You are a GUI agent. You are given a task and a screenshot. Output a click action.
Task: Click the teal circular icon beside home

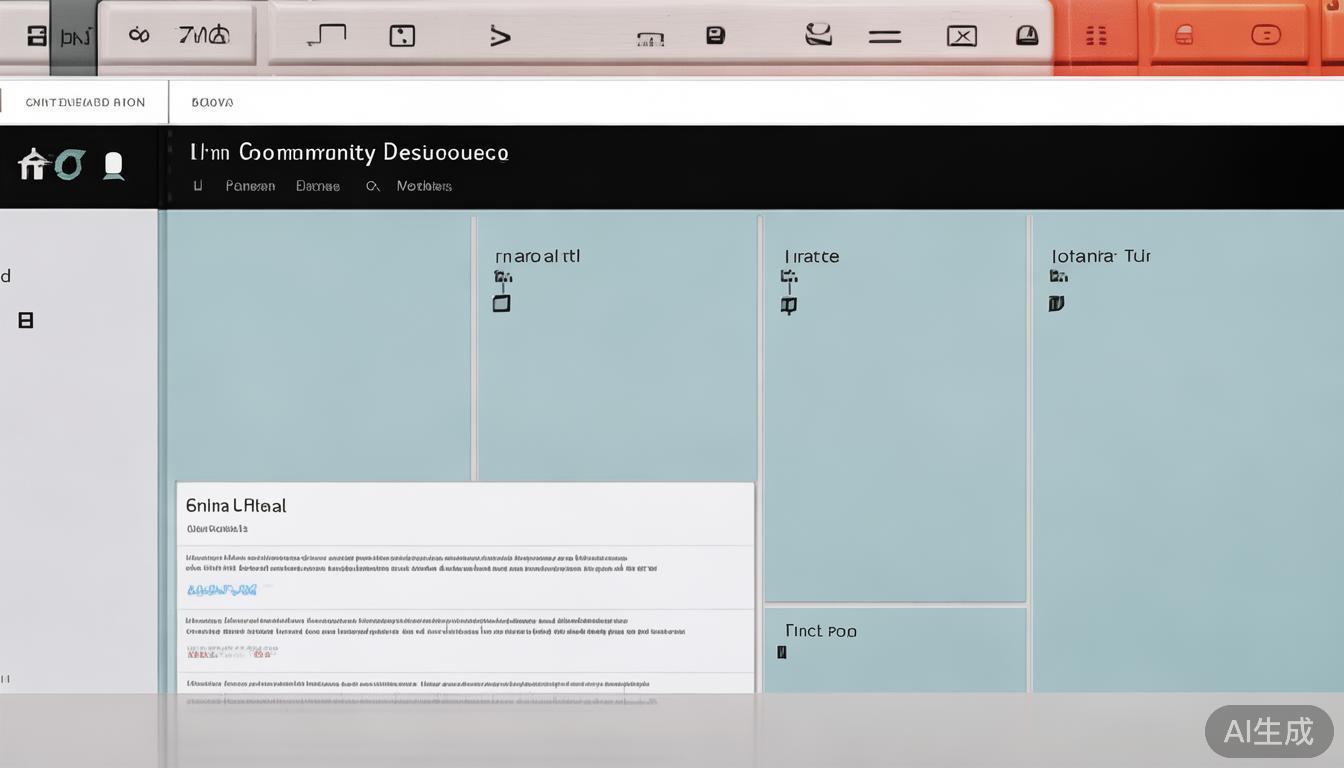69,164
